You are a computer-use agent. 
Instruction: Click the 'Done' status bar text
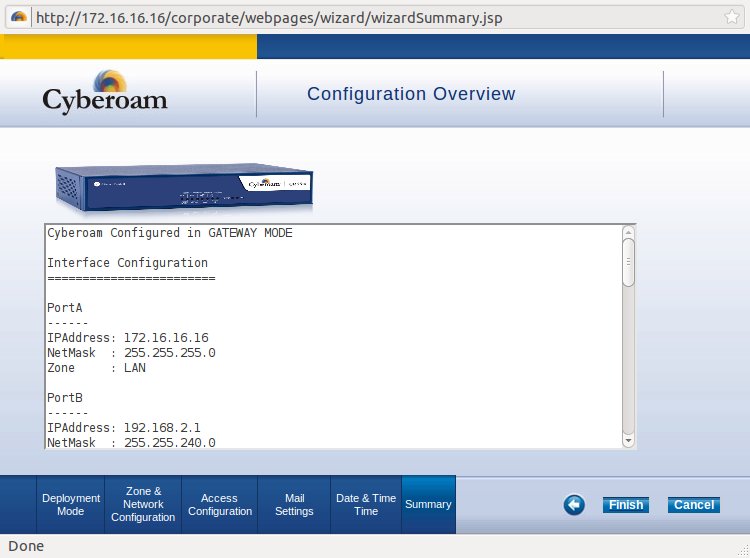26,546
